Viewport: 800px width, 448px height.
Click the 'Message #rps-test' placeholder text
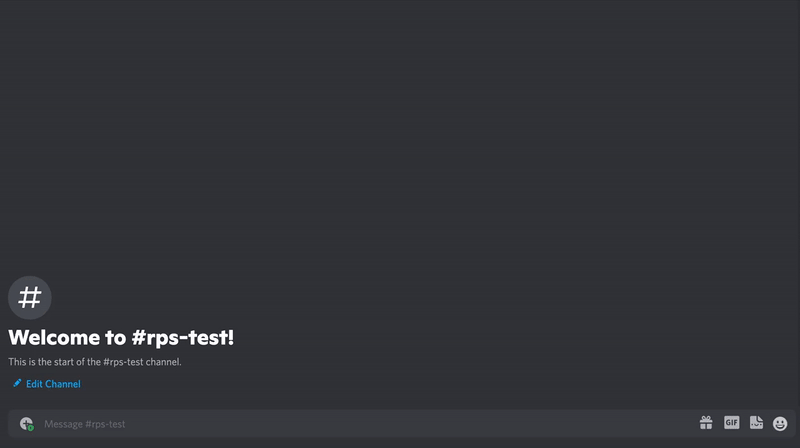[85, 424]
